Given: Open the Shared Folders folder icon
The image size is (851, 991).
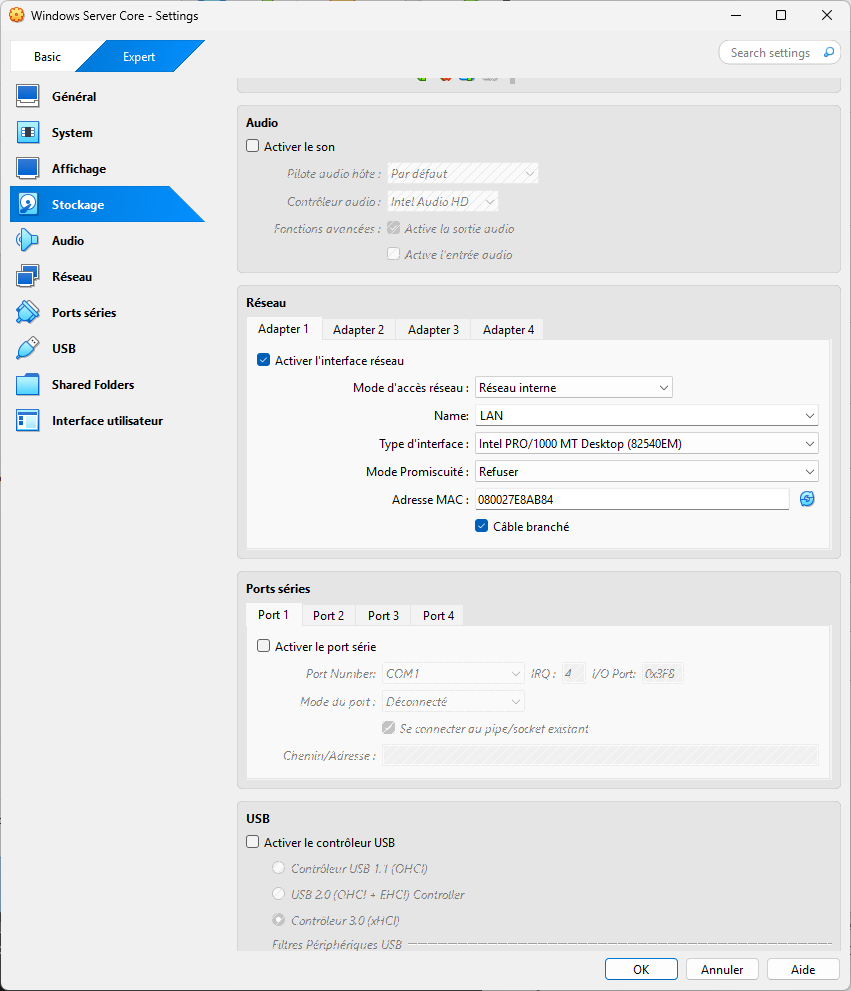Looking at the screenshot, I should 28,384.
